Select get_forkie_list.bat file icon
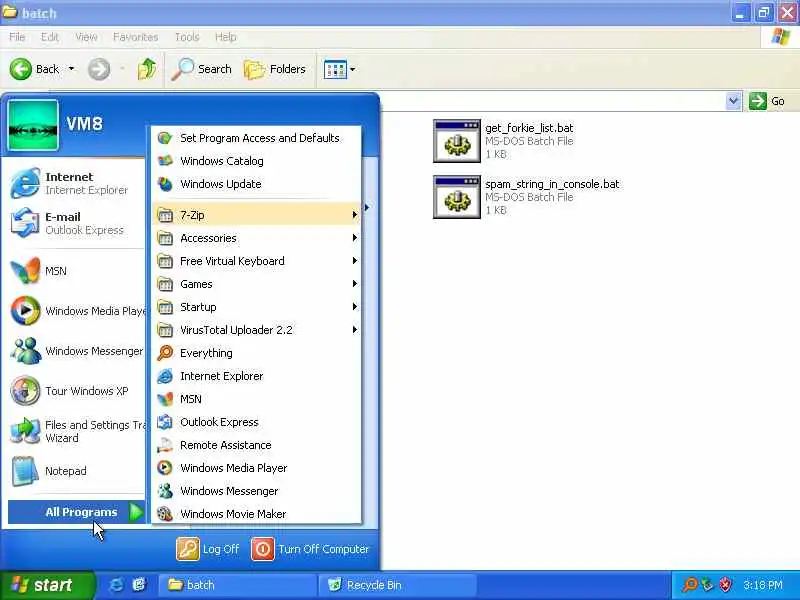The width and height of the screenshot is (800, 600). (x=457, y=141)
